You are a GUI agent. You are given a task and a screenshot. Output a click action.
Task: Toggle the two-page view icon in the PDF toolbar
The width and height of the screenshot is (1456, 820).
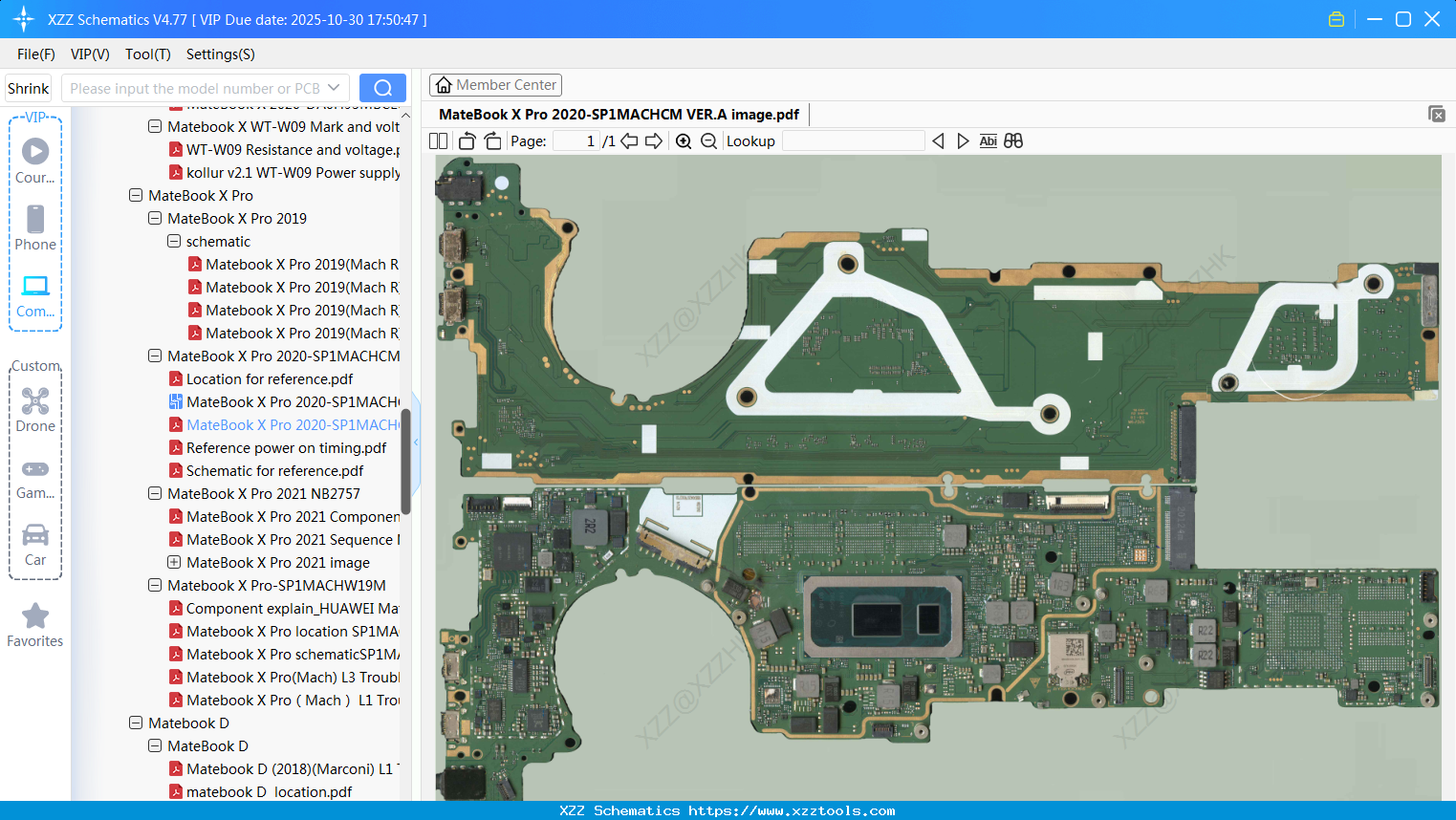pyautogui.click(x=439, y=141)
